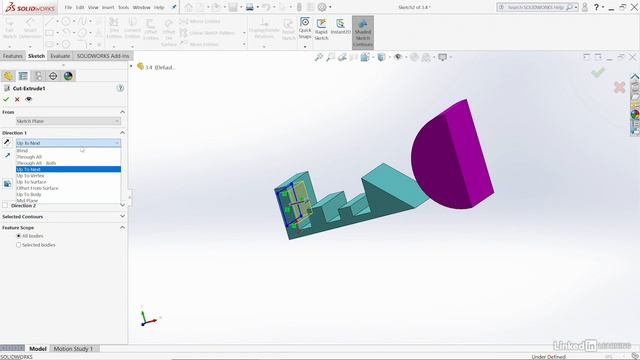This screenshot has height=360, width=640.
Task: Choose Offset From Surface end condition
Action: tap(68, 188)
